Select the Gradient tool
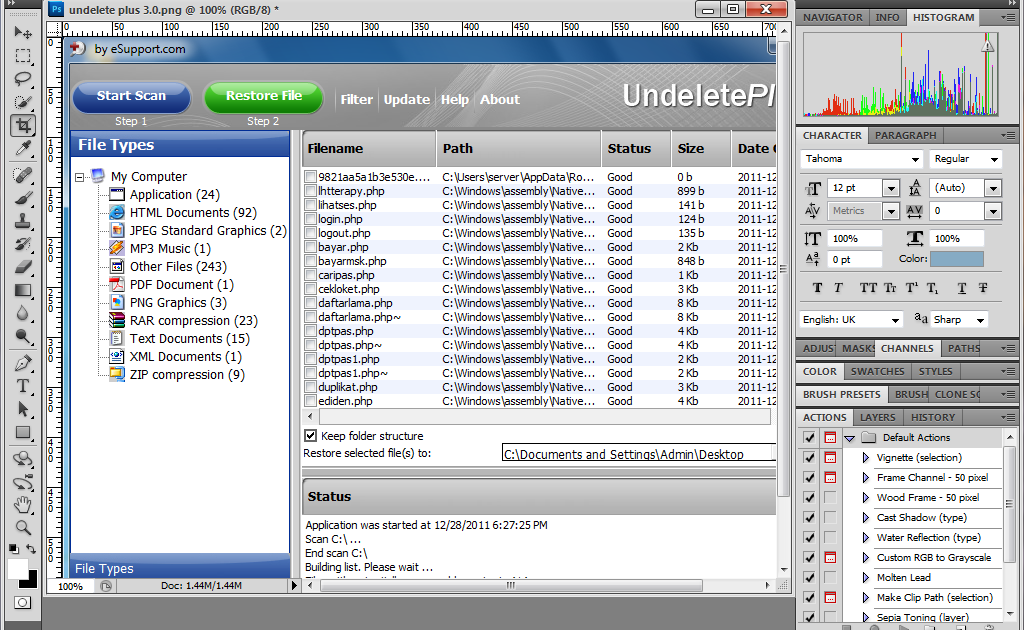 tap(23, 291)
